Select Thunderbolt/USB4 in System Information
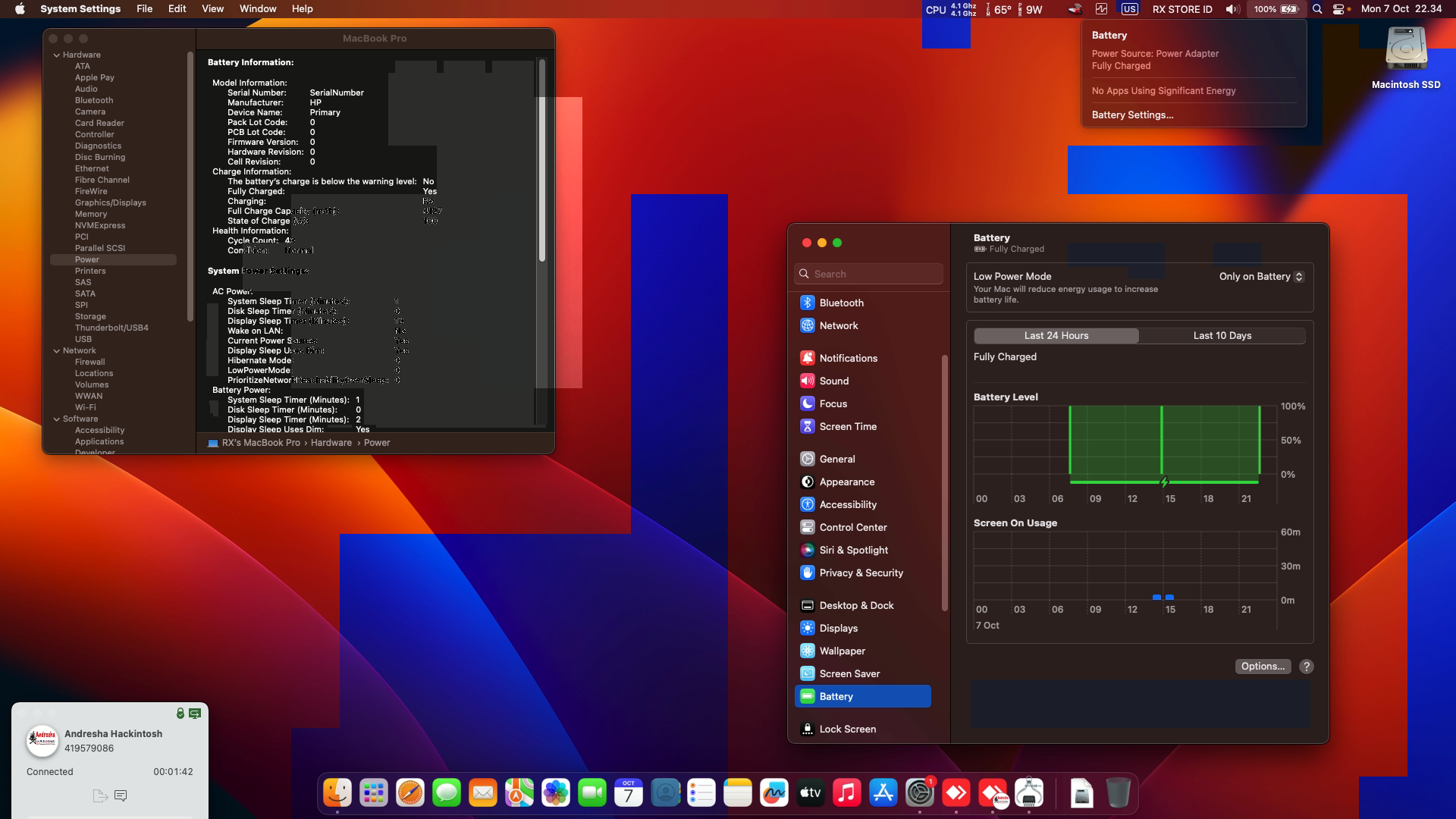1456x819 pixels. 111,328
